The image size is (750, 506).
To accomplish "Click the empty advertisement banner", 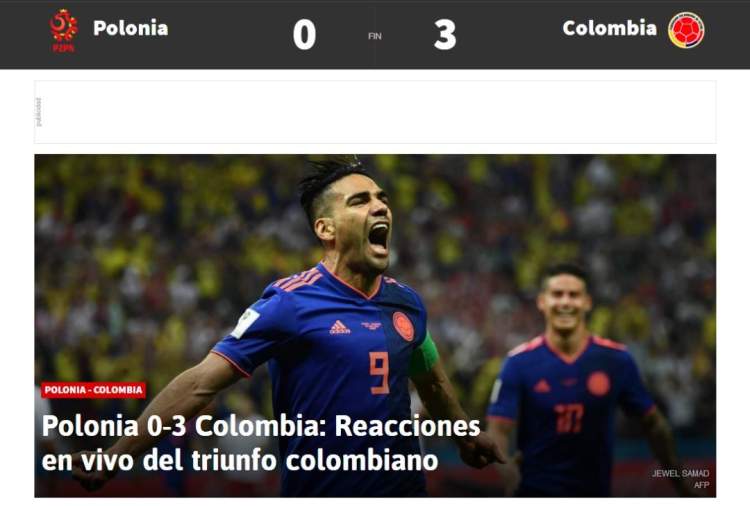I will click(375, 112).
